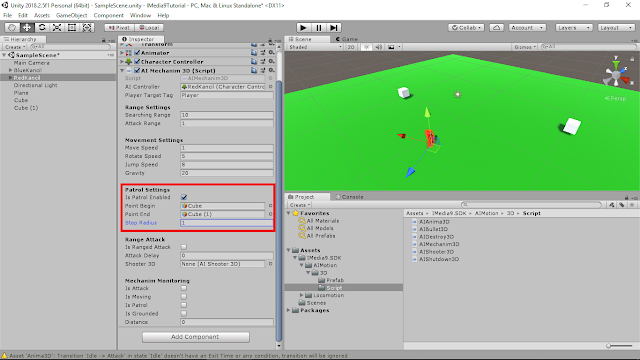
Task: Open the cloud Services button
Action: [x=496, y=27]
